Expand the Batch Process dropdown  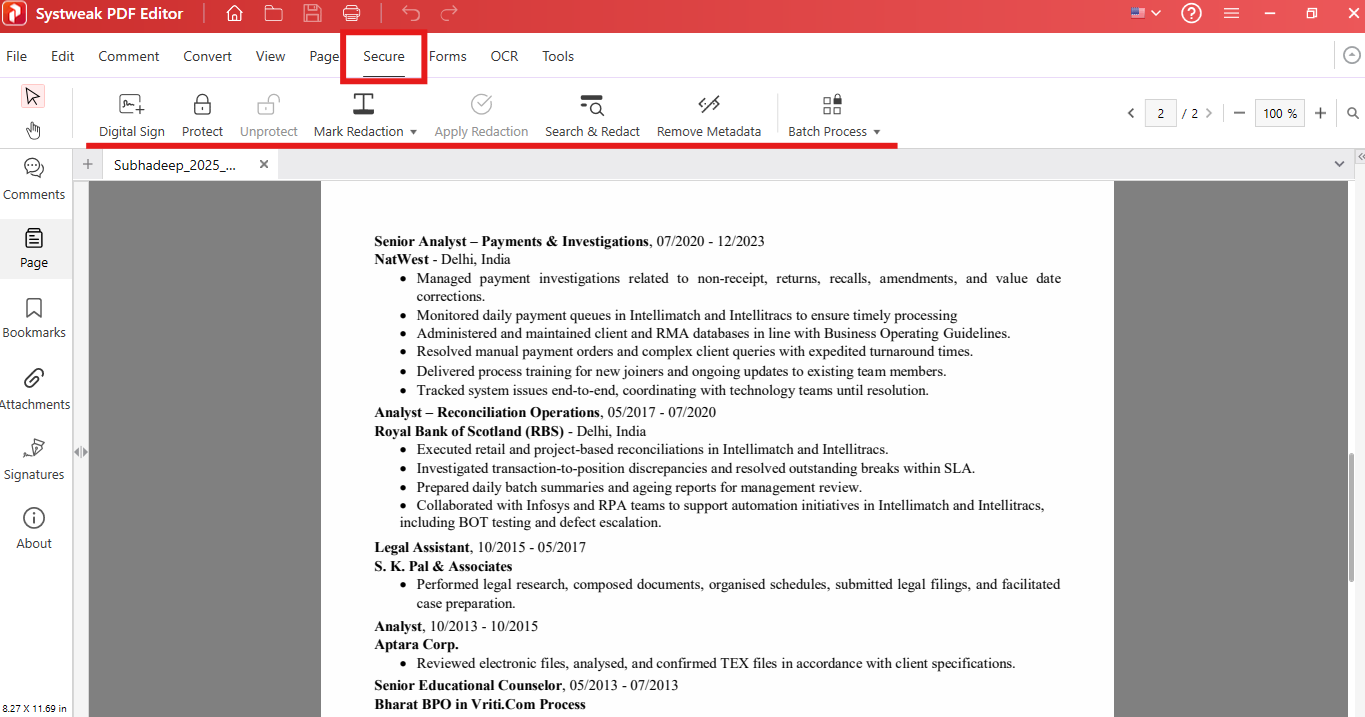pos(877,132)
